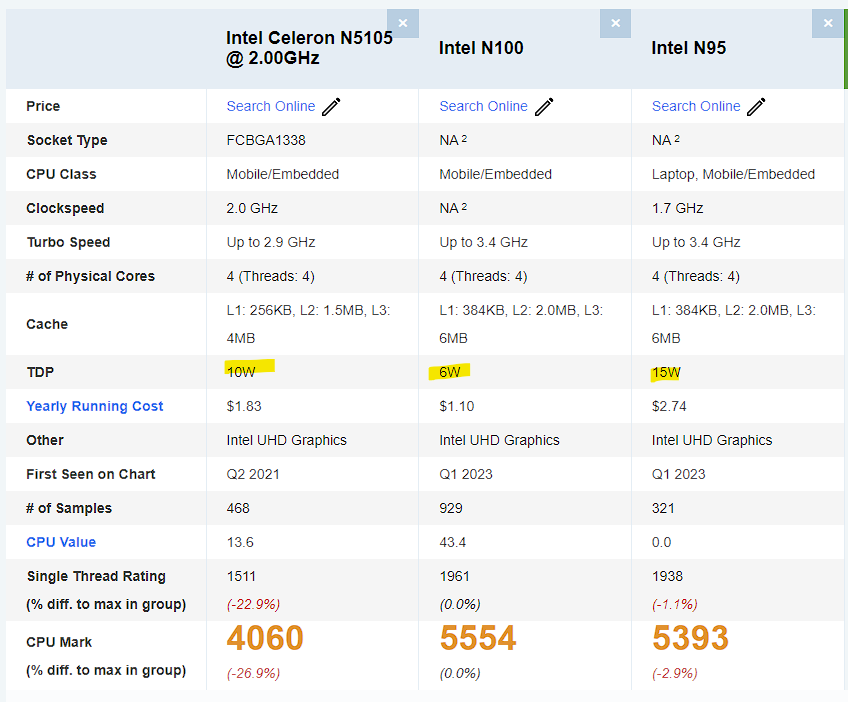
Task: Click the highlighted 15W TDP value
Action: 667,372
